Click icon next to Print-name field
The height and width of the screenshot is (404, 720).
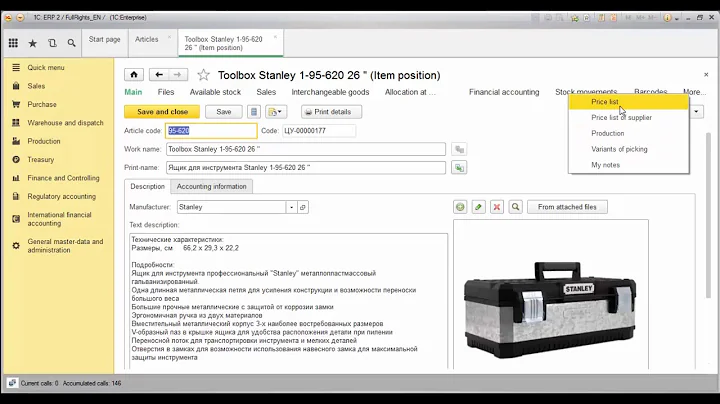[459, 168]
